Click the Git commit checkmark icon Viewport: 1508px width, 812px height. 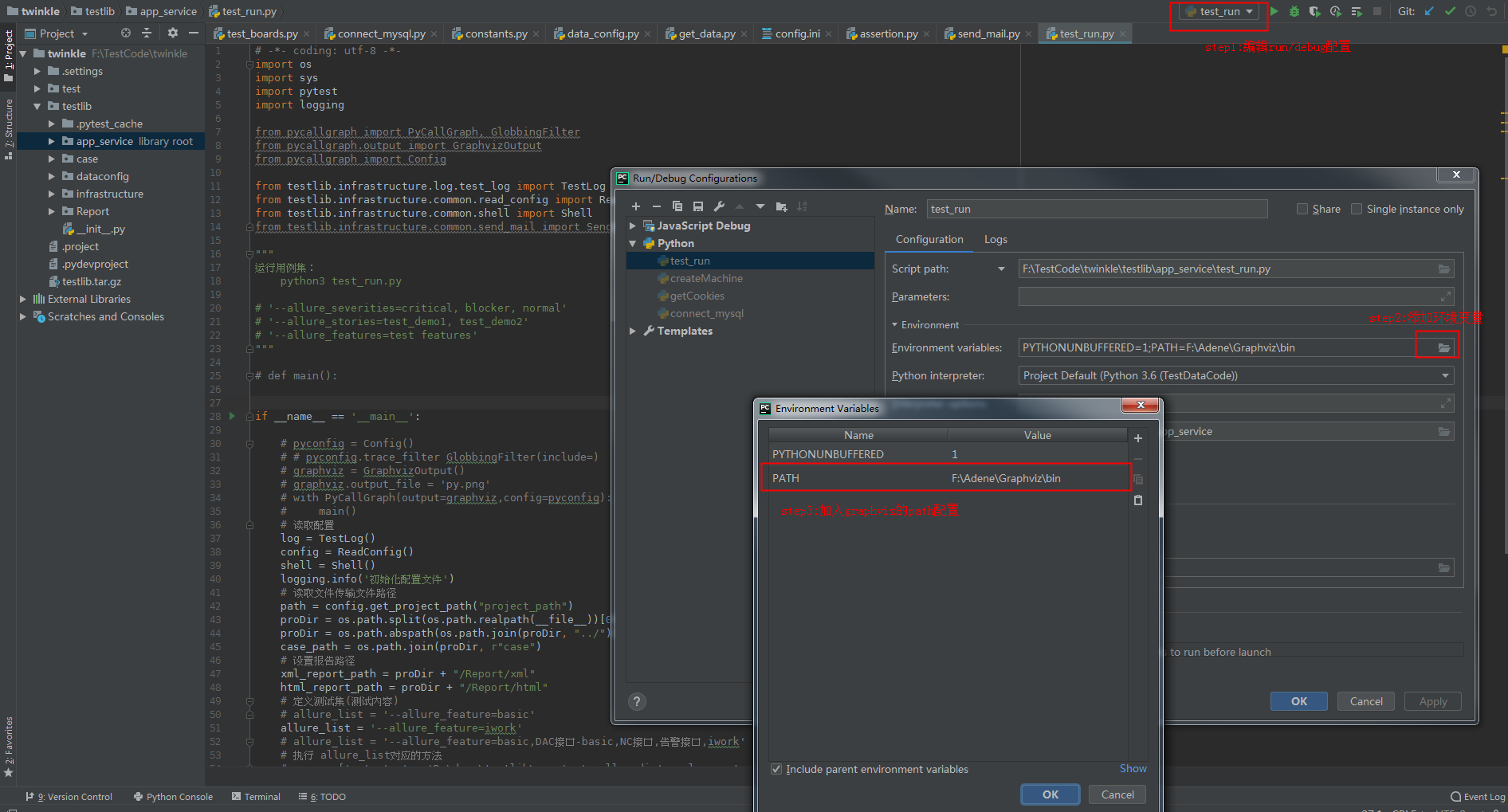click(x=1450, y=11)
